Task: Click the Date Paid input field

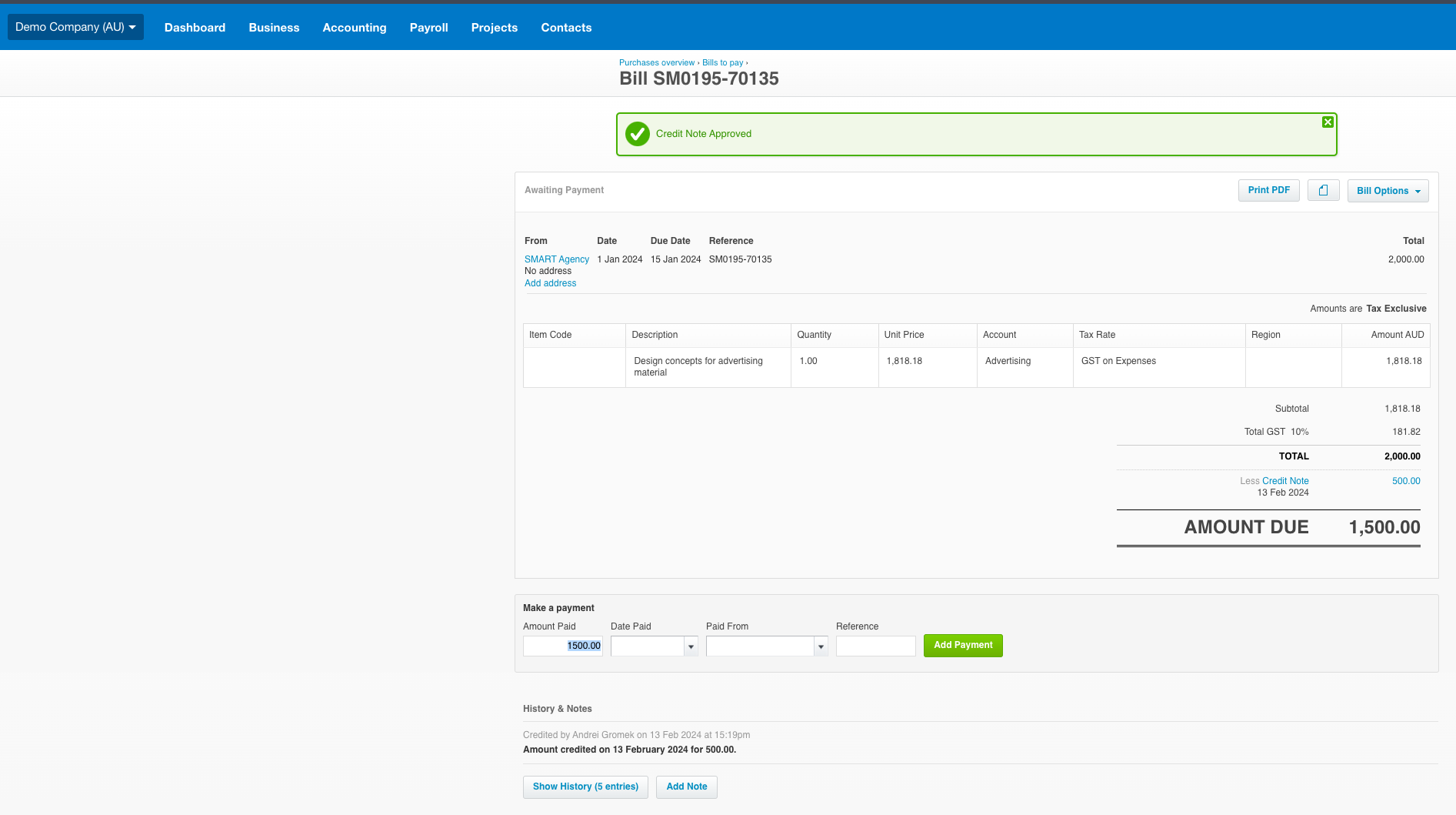Action: click(648, 646)
